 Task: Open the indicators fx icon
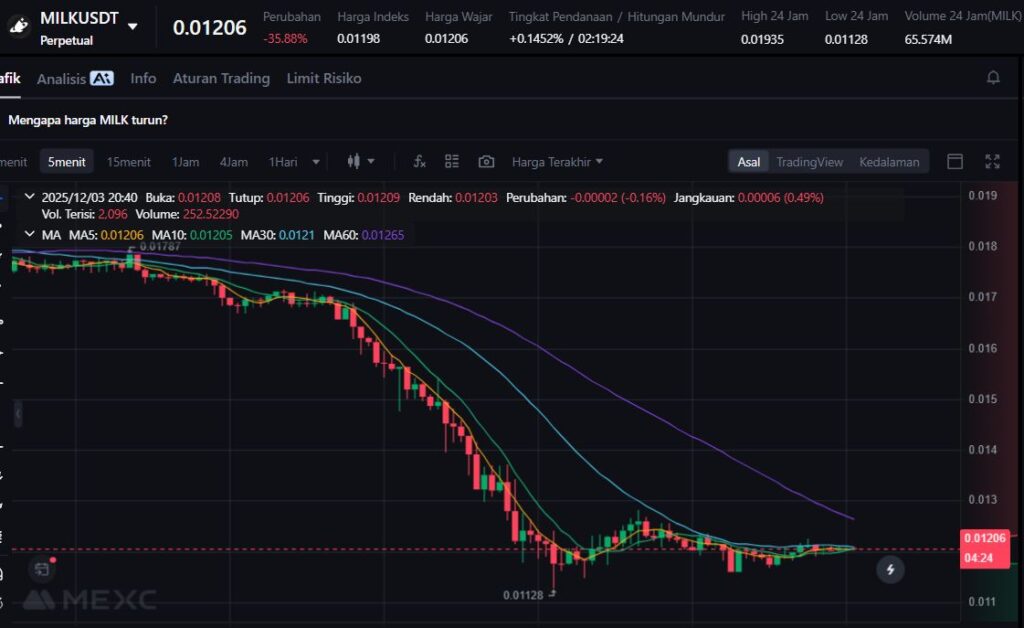420,161
